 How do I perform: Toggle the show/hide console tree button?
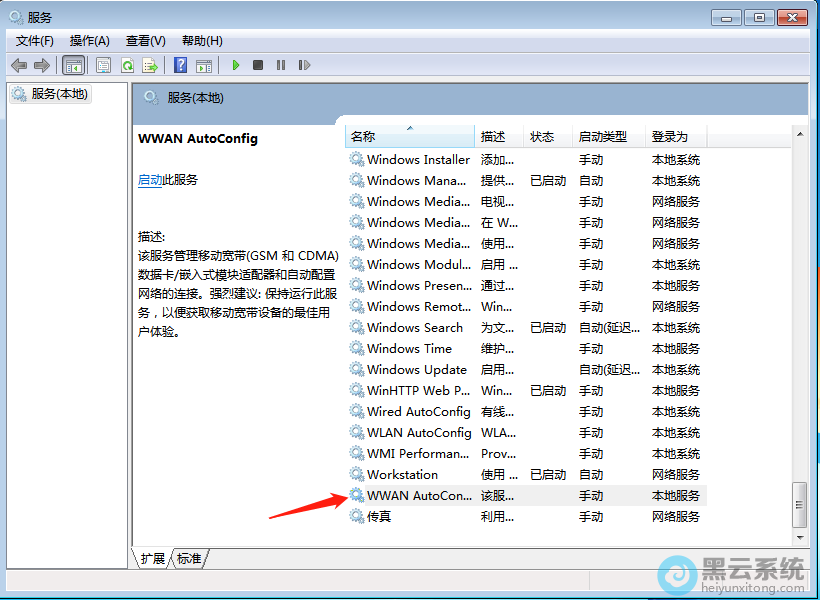(73, 65)
